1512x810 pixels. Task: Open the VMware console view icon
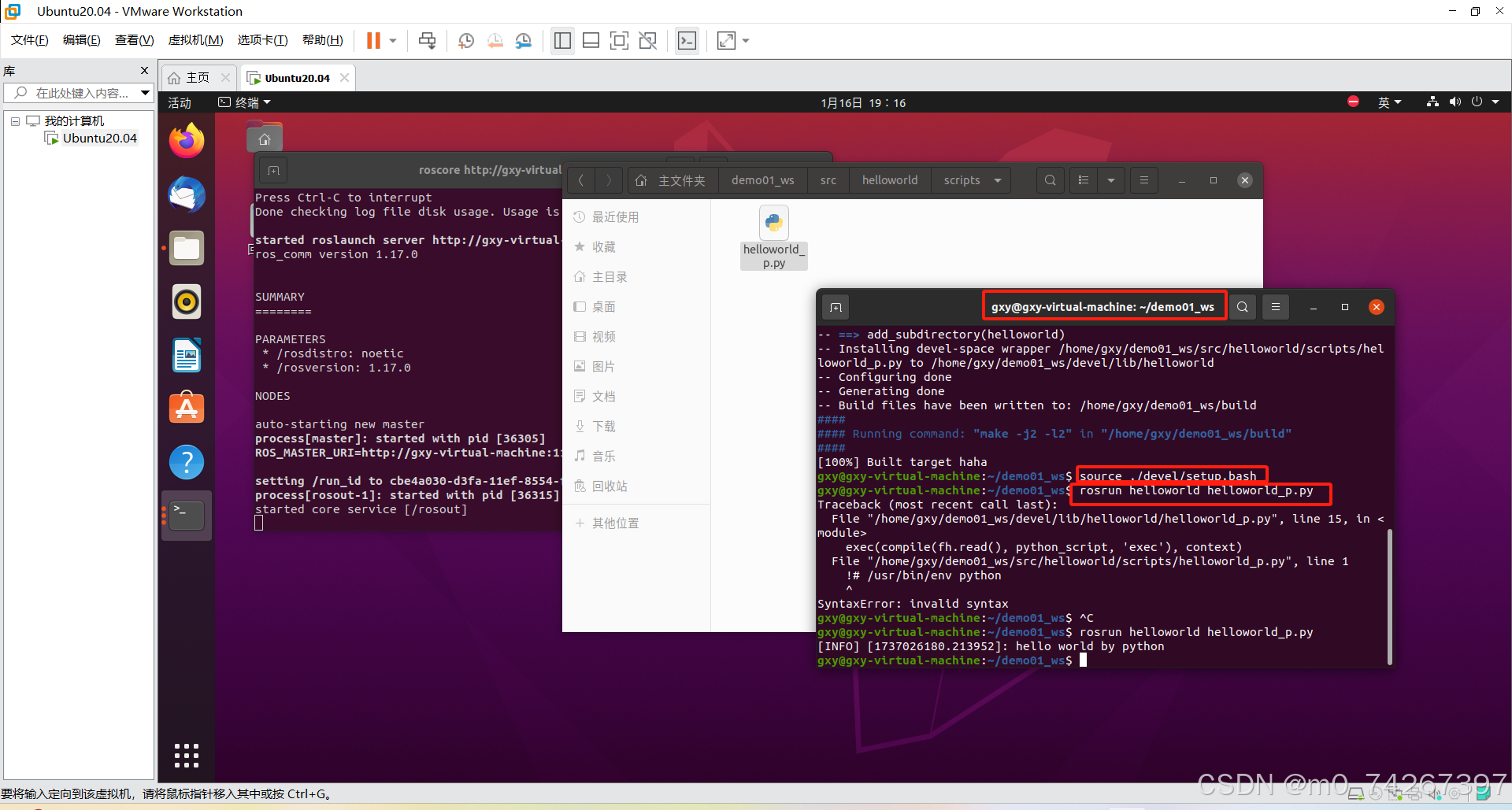coord(687,40)
